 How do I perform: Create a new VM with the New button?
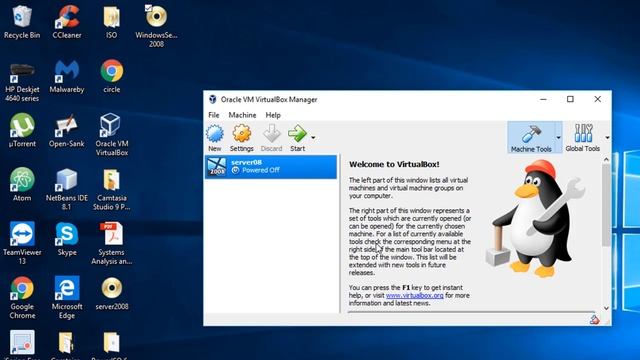tap(215, 138)
